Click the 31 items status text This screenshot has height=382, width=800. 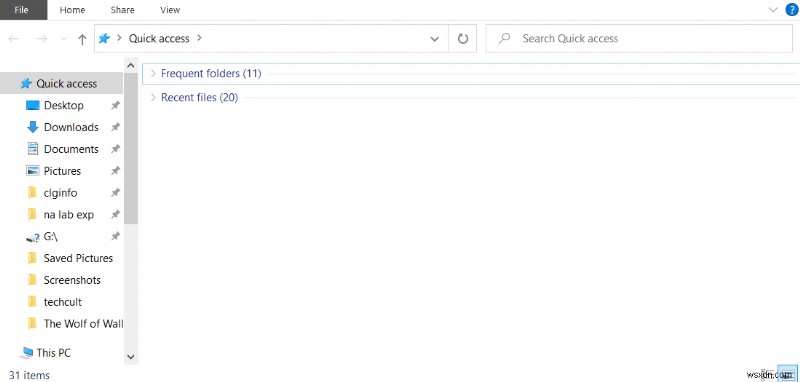[x=30, y=375]
